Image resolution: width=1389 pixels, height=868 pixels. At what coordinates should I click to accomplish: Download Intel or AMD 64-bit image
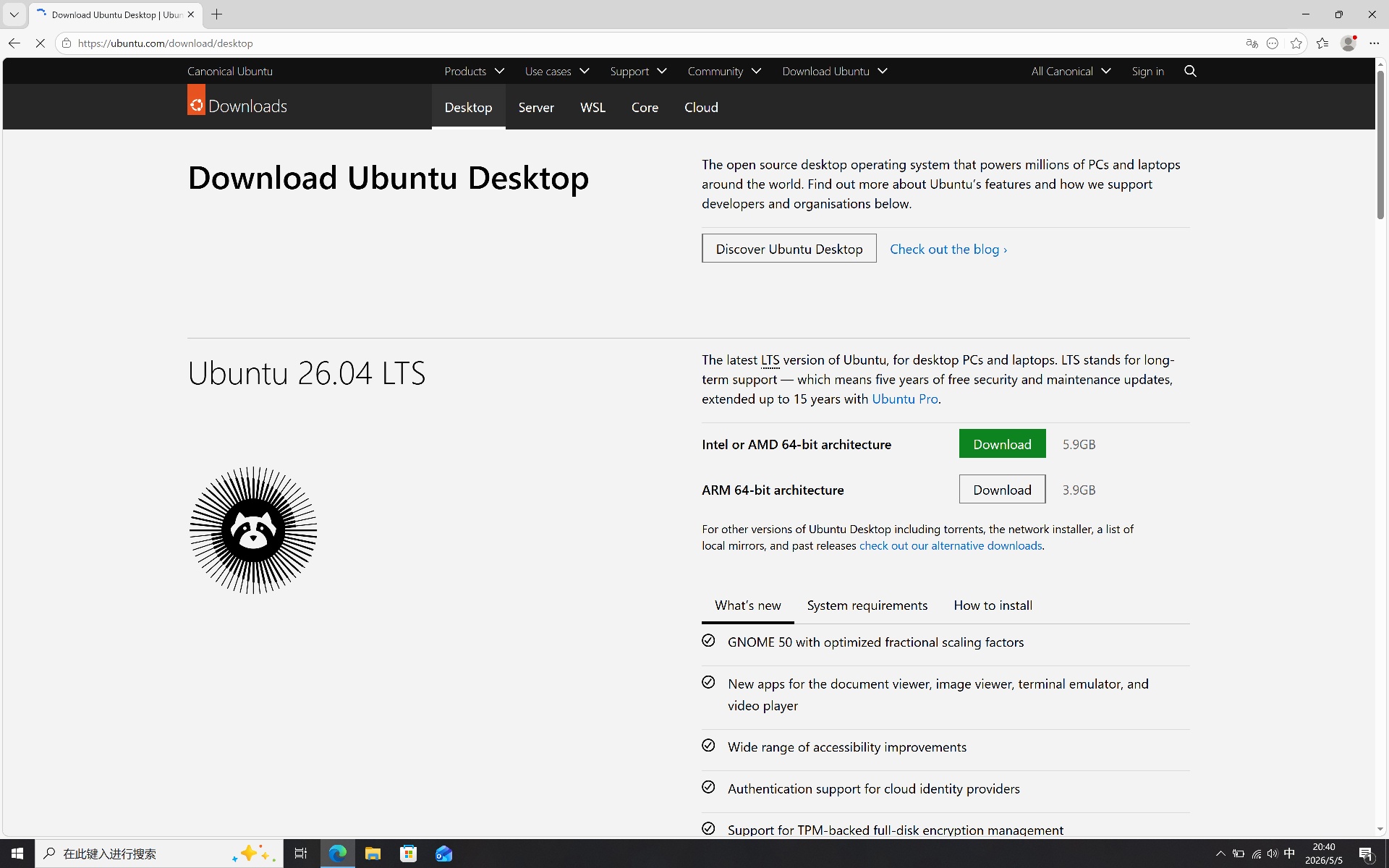(x=1002, y=443)
